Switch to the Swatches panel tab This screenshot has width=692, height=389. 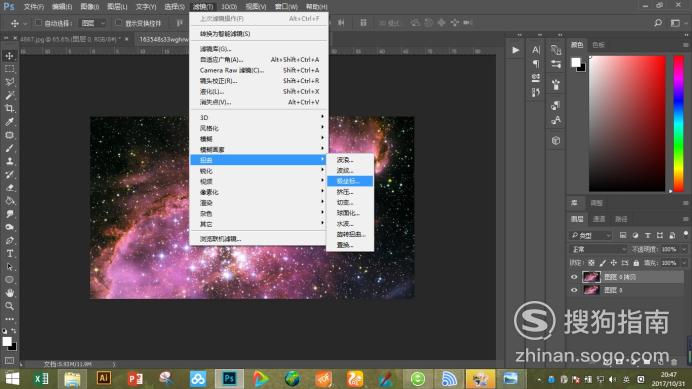point(598,45)
